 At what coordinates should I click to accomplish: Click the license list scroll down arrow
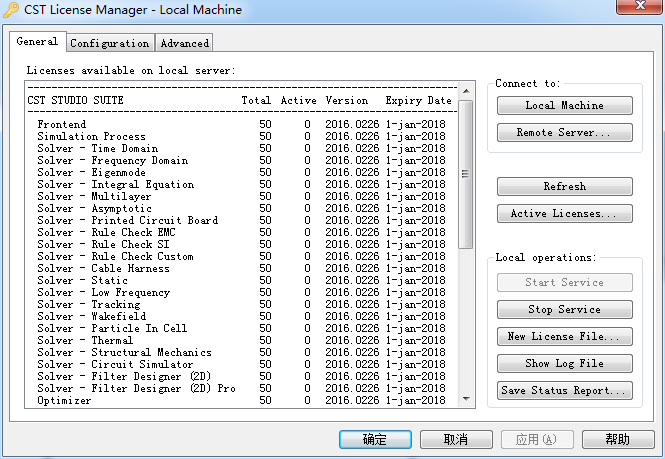[466, 399]
